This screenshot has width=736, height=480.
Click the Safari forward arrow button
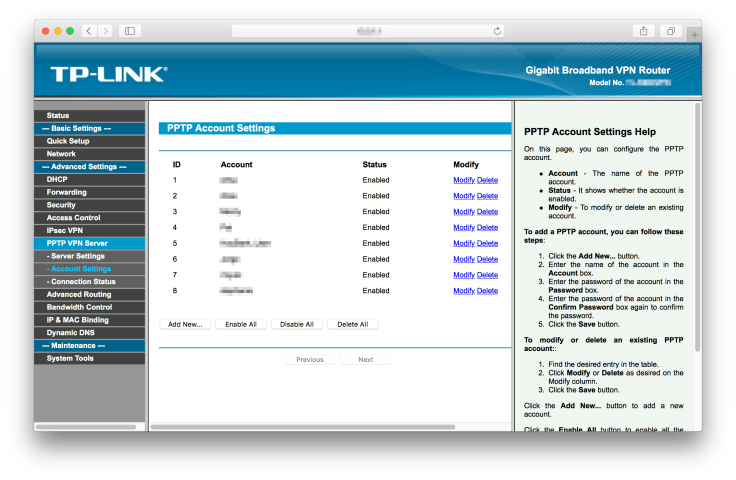106,31
